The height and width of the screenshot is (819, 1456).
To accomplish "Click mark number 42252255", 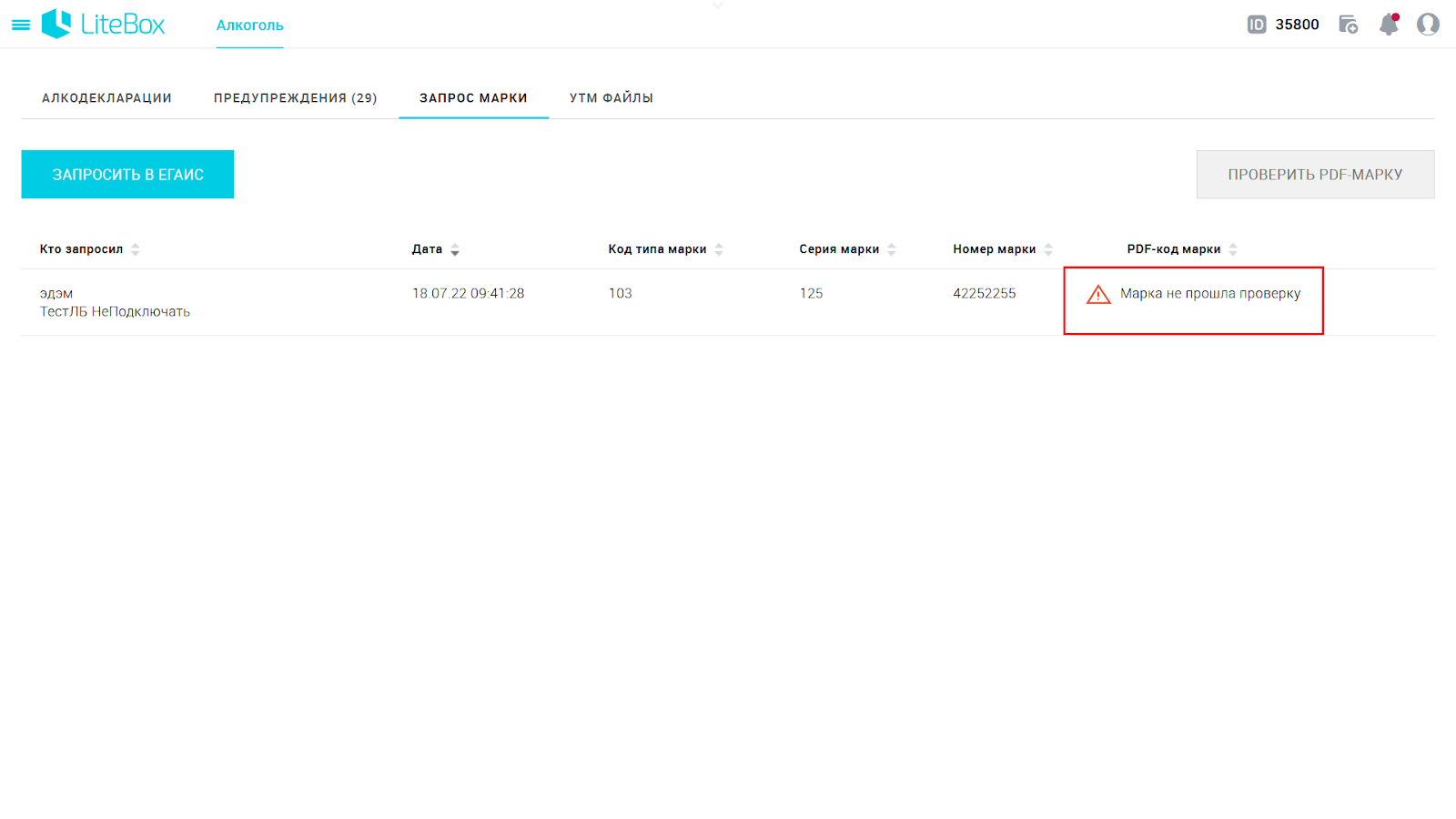I will click(x=984, y=293).
